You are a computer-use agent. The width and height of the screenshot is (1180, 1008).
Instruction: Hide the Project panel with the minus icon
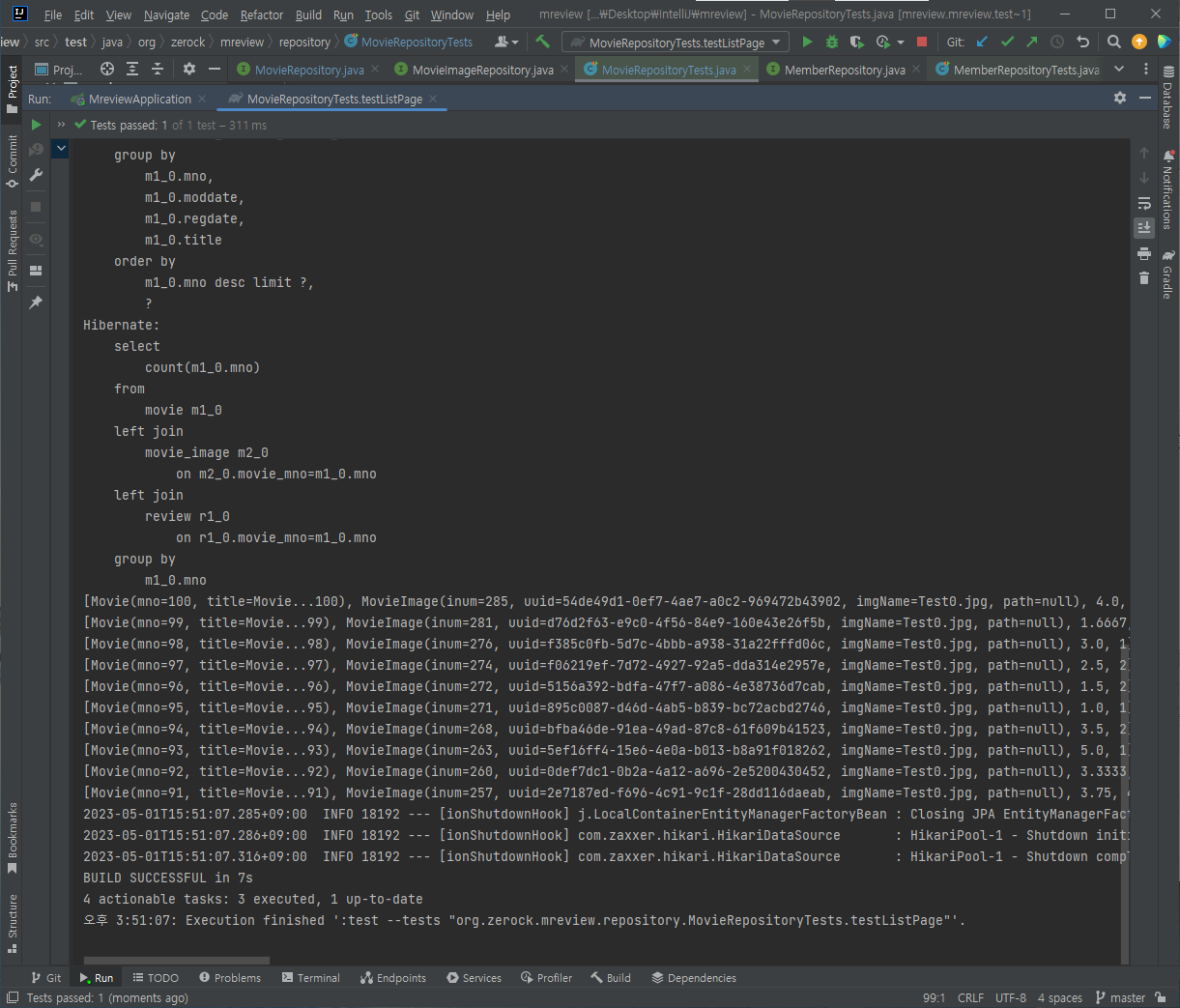[215, 69]
